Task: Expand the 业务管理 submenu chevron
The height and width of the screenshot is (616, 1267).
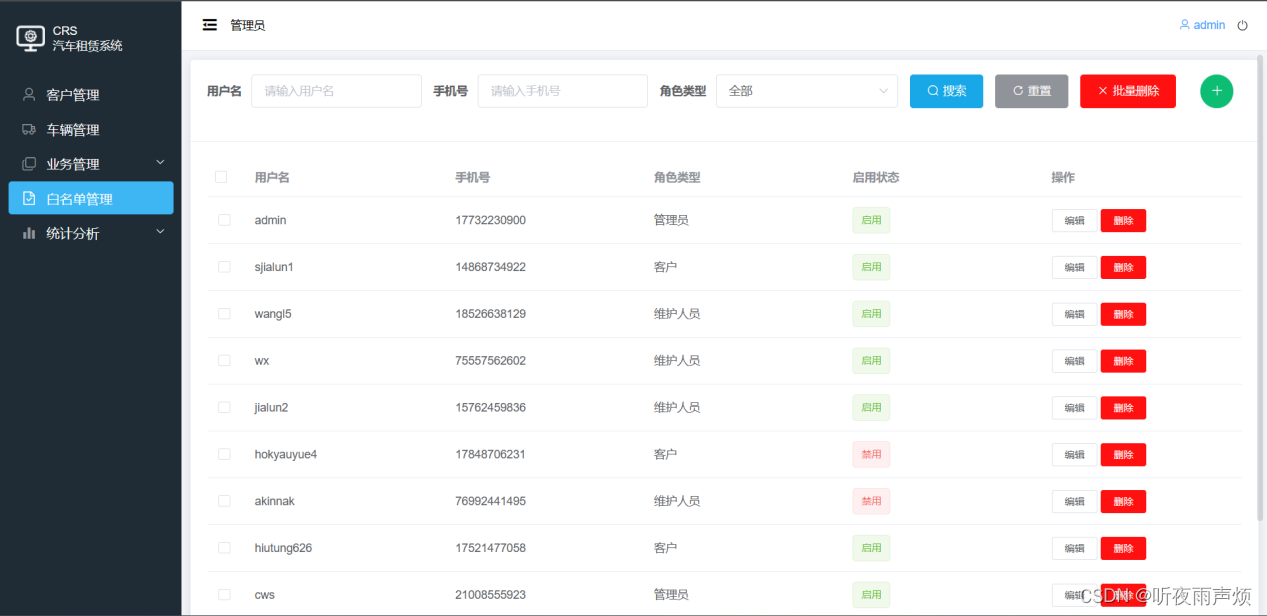Action: point(160,163)
